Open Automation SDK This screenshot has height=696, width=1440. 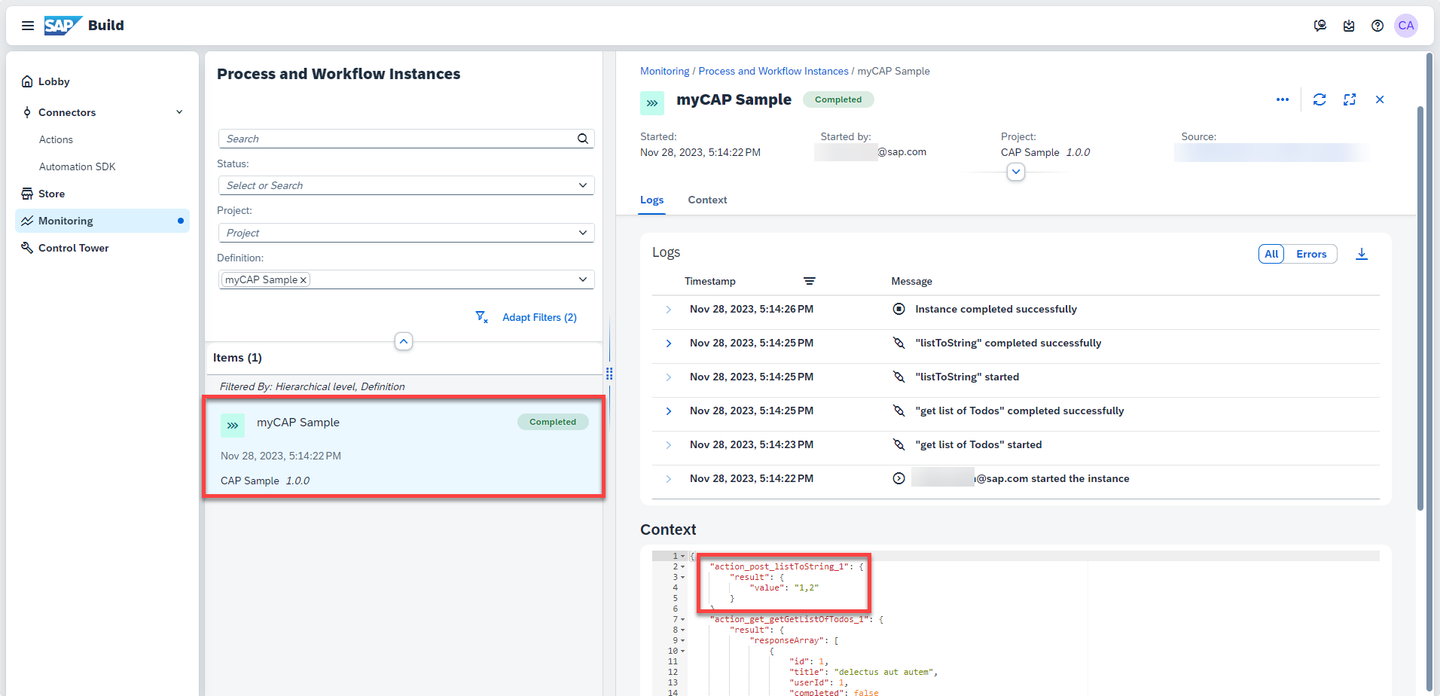77,167
